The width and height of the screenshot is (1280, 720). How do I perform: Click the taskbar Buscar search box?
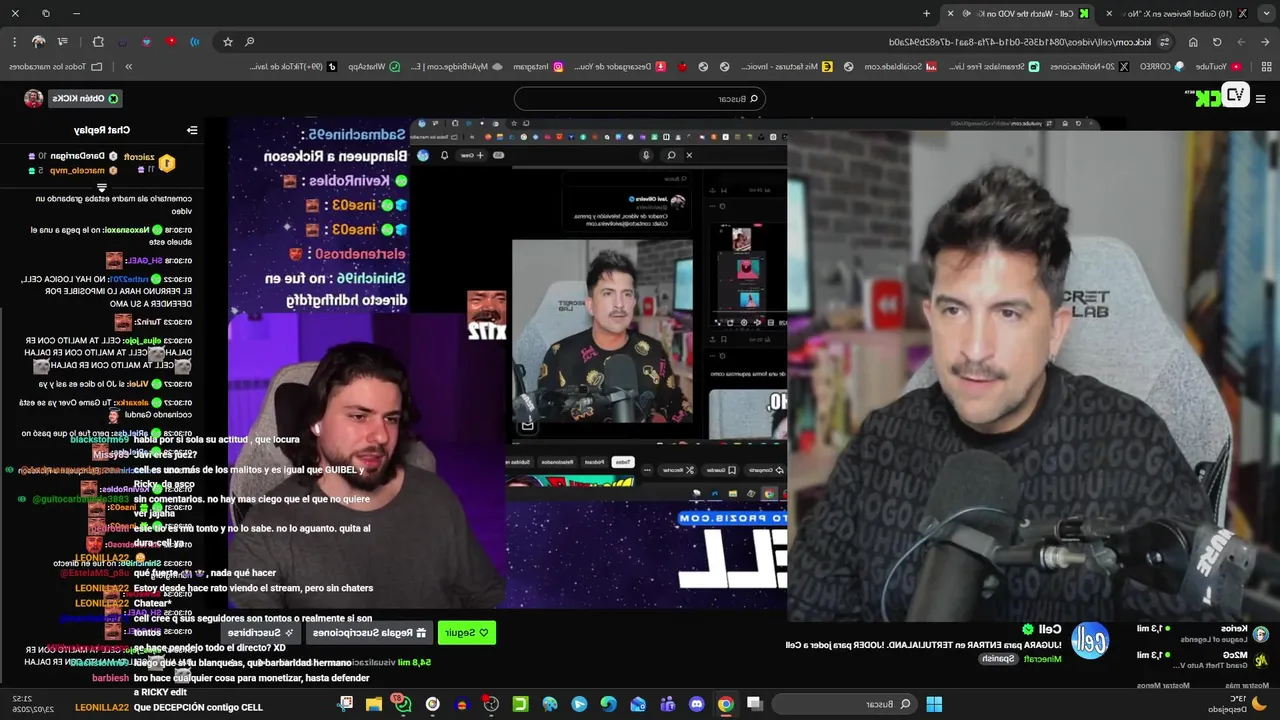[842, 704]
